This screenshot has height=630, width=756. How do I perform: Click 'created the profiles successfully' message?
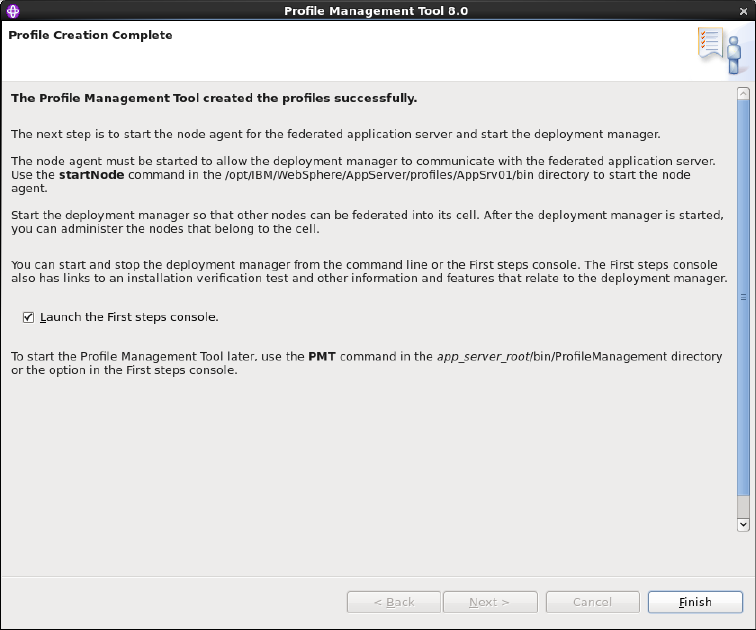pos(310,98)
